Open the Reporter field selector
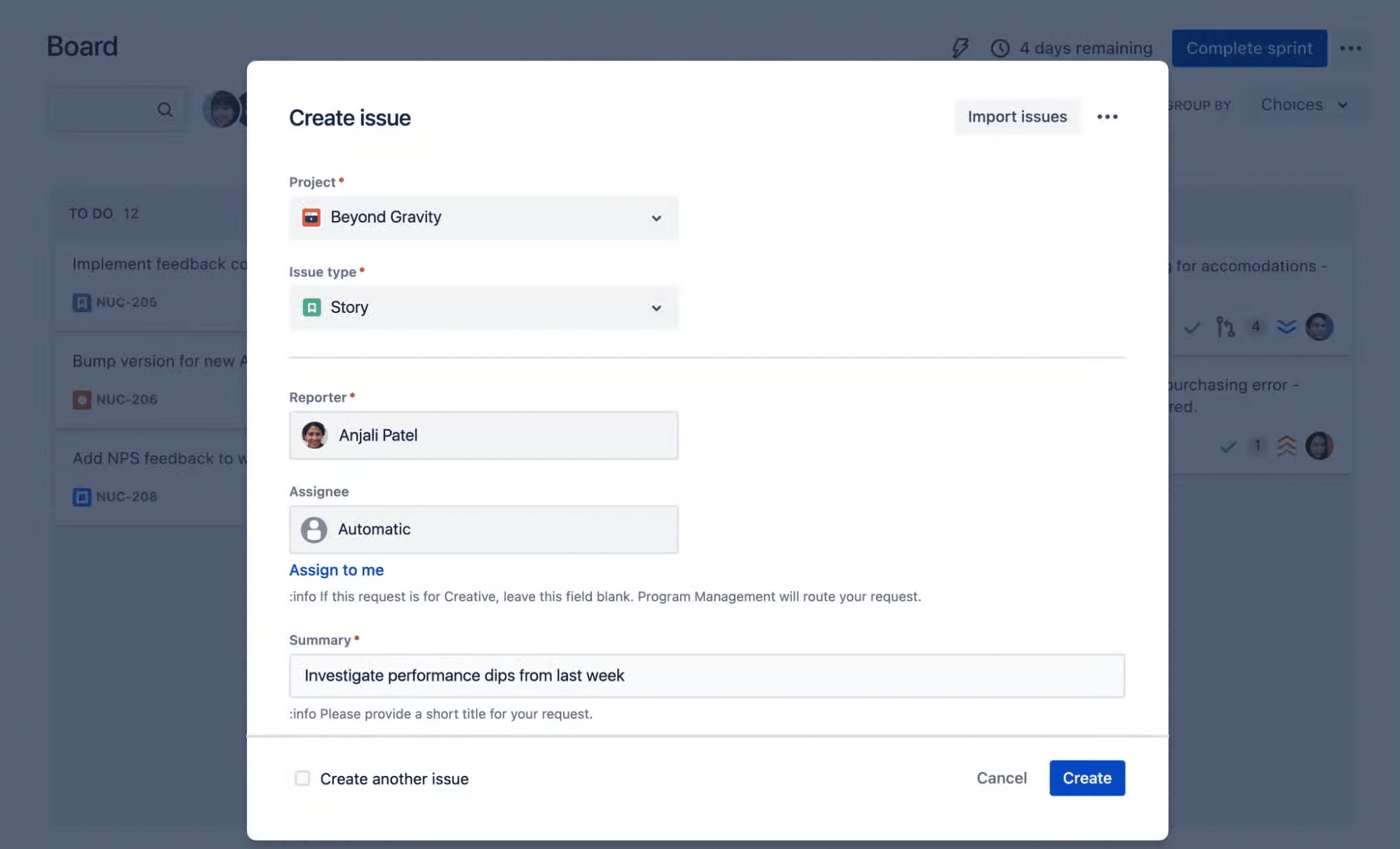The height and width of the screenshot is (849, 1400). pyautogui.click(x=483, y=435)
